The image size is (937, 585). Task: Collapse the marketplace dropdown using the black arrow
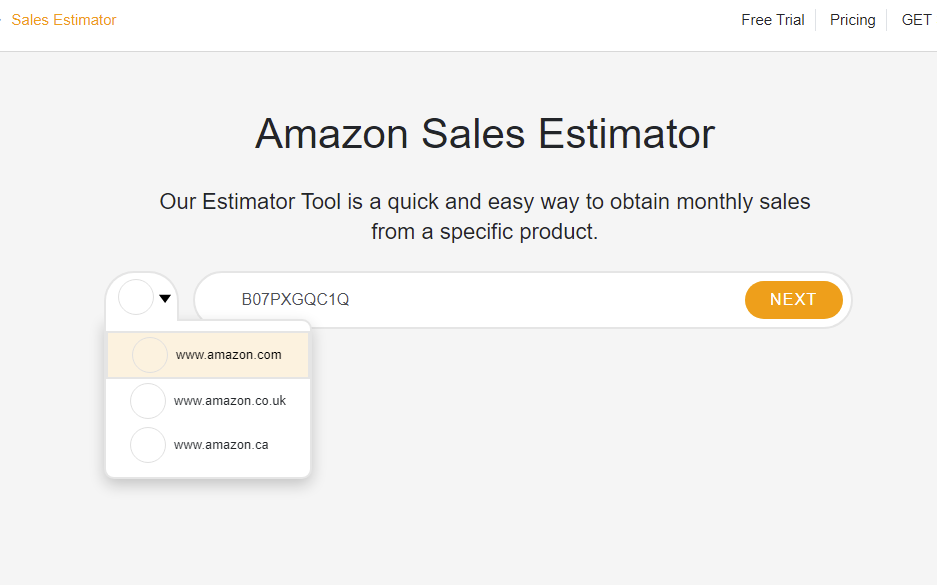tap(165, 298)
